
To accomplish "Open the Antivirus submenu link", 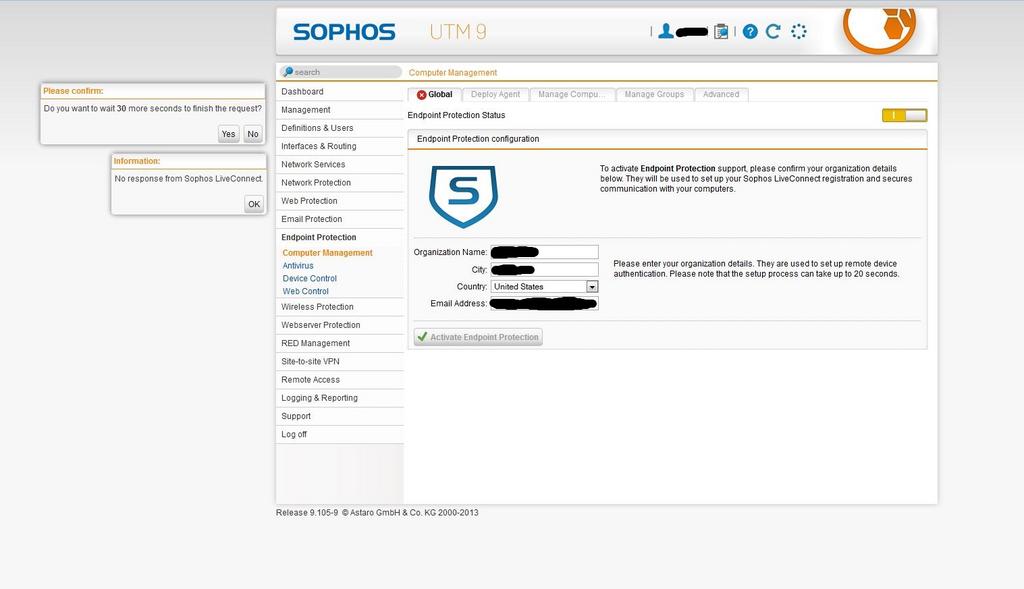I will pyautogui.click(x=298, y=266).
